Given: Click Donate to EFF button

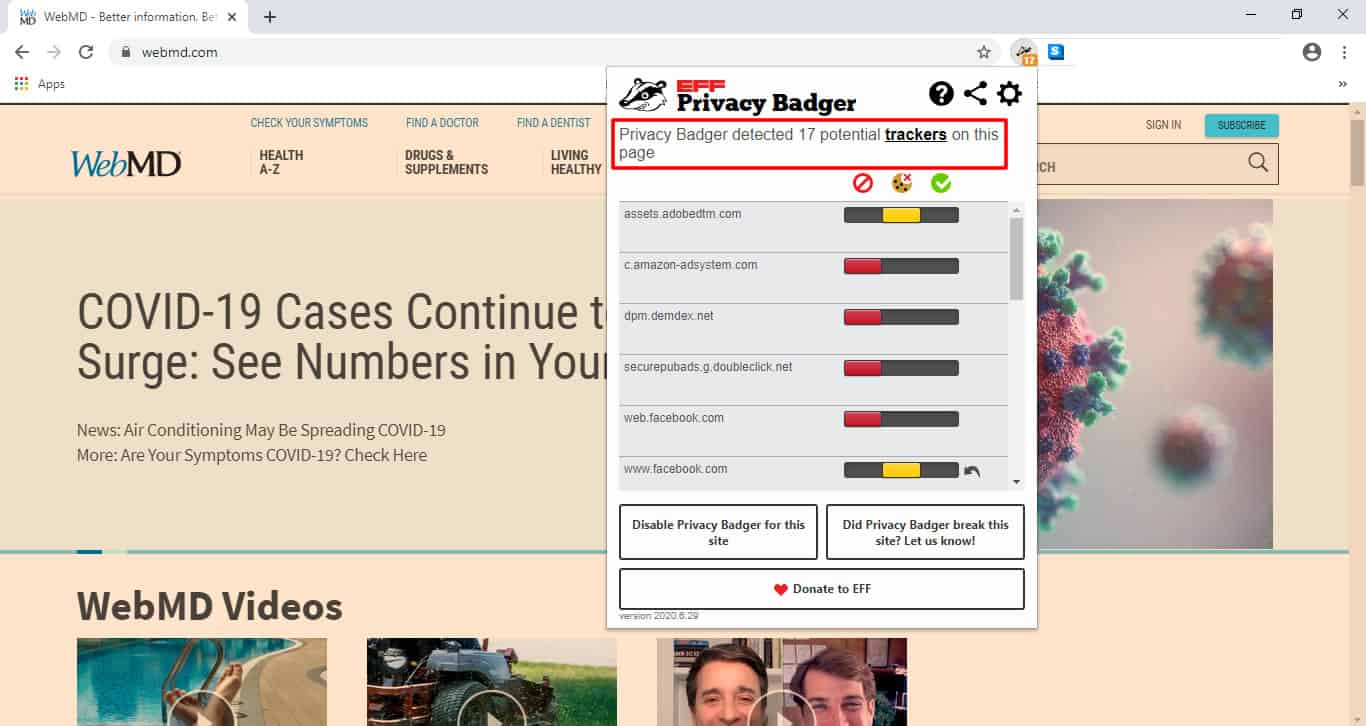Looking at the screenshot, I should pos(822,589).
